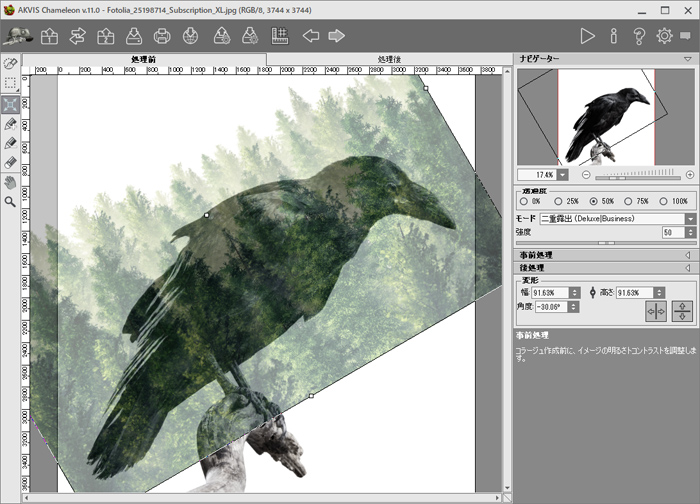Image resolution: width=700 pixels, height=504 pixels.
Task: Open preferences gear icon
Action: point(664,36)
